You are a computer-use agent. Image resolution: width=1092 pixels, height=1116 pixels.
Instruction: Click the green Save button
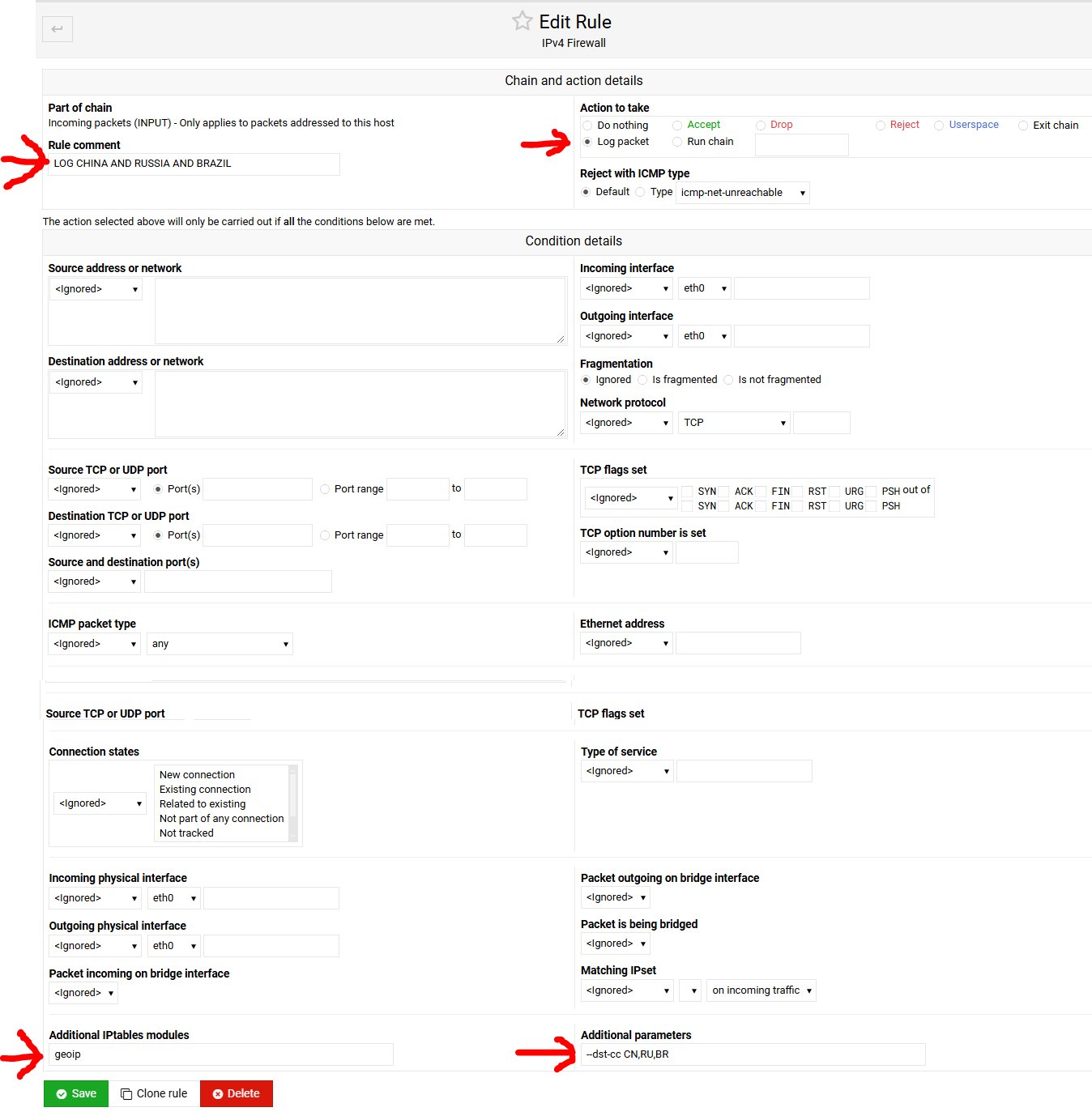(76, 1093)
